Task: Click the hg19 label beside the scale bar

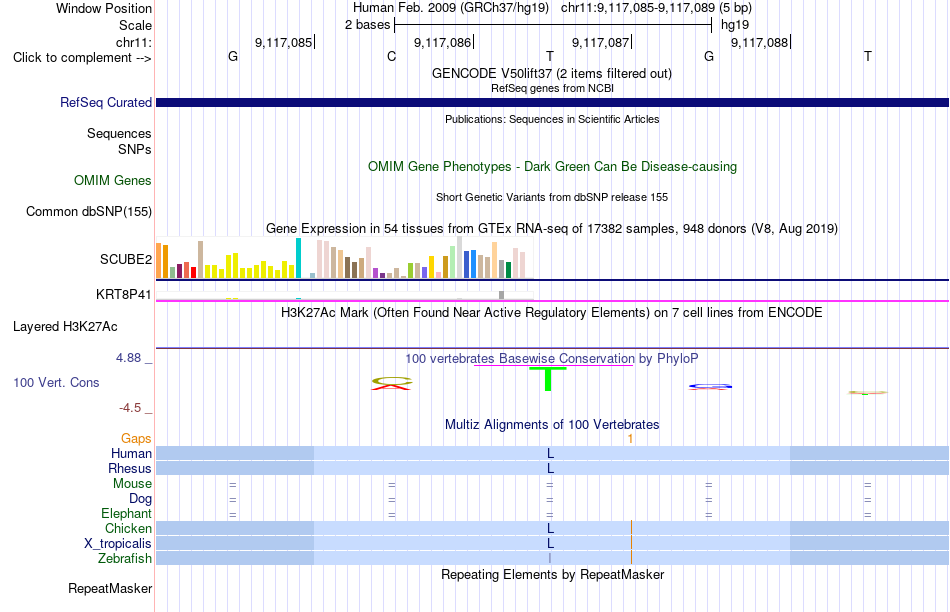Action: coord(735,25)
